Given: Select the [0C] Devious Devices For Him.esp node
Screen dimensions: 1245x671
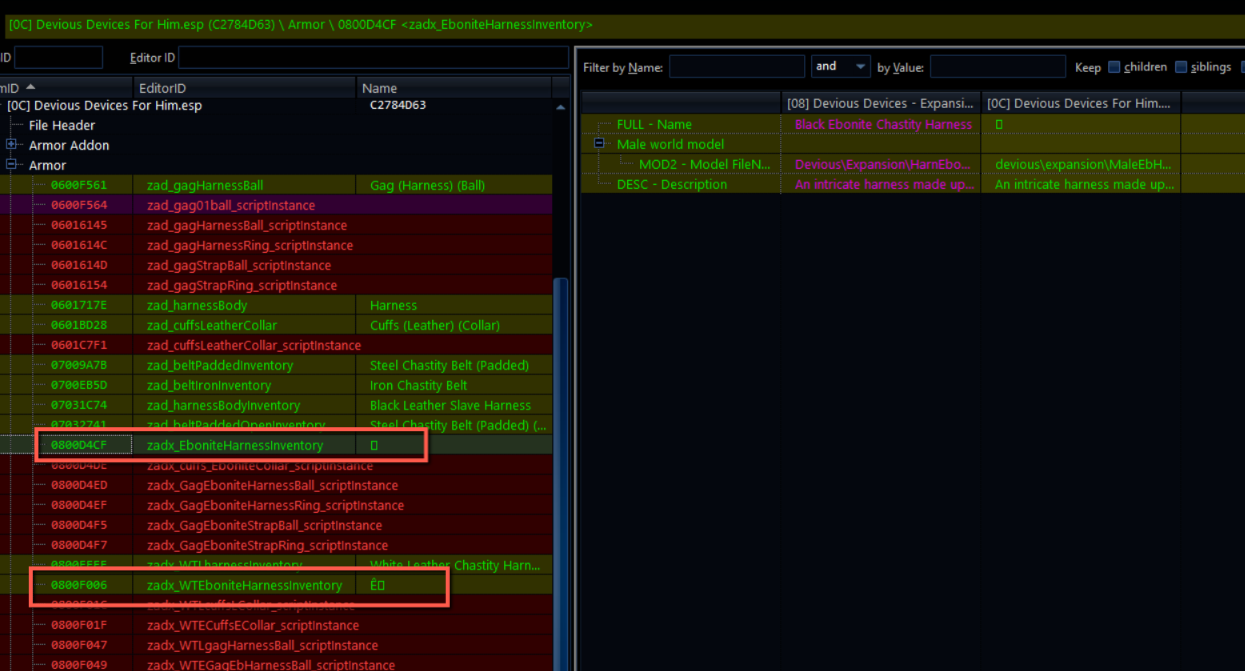Looking at the screenshot, I should (x=104, y=105).
